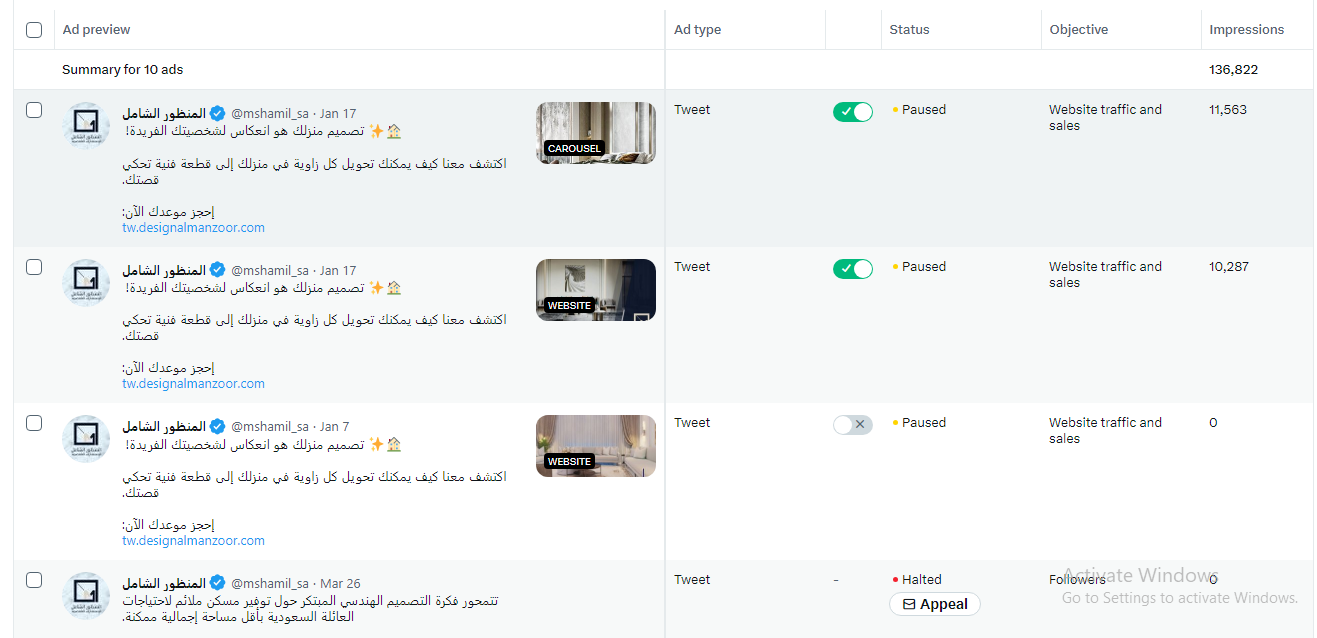Open the Jan 17 Website ad thumbnail
This screenshot has width=1317, height=638.
[x=596, y=290]
